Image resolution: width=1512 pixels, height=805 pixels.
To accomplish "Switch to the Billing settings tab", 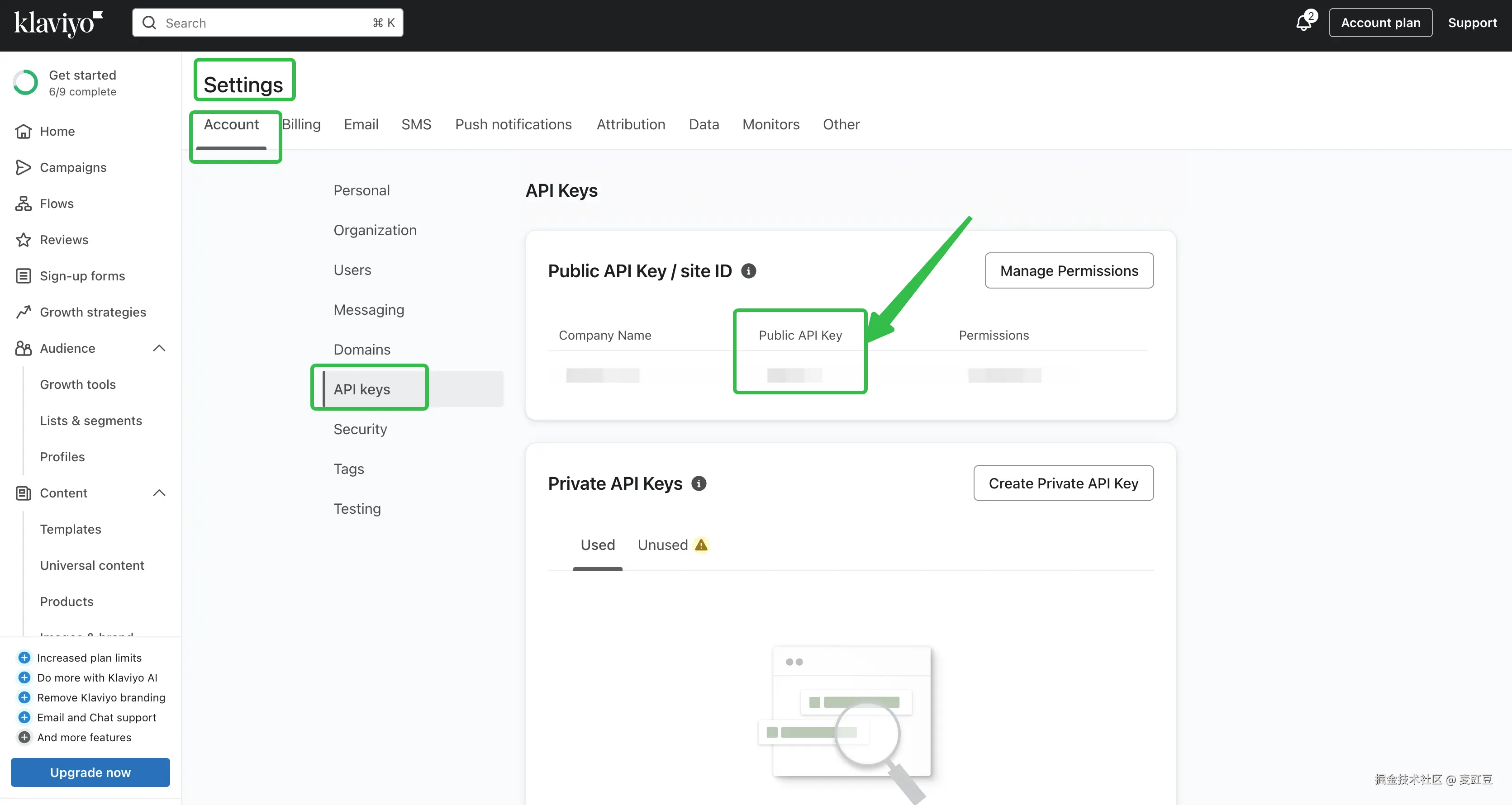I will point(302,124).
